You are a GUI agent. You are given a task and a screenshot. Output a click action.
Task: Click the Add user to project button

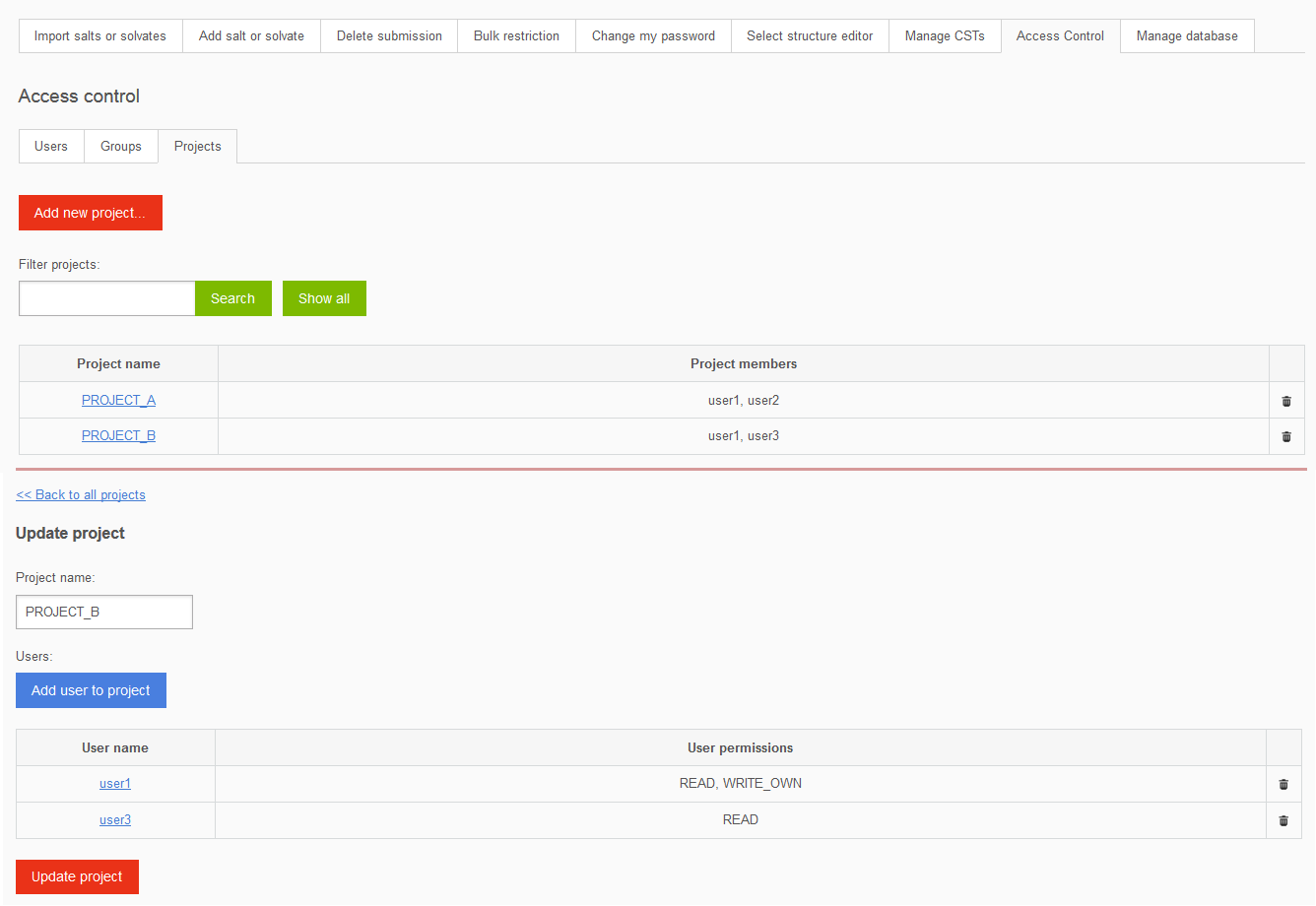pyautogui.click(x=91, y=689)
